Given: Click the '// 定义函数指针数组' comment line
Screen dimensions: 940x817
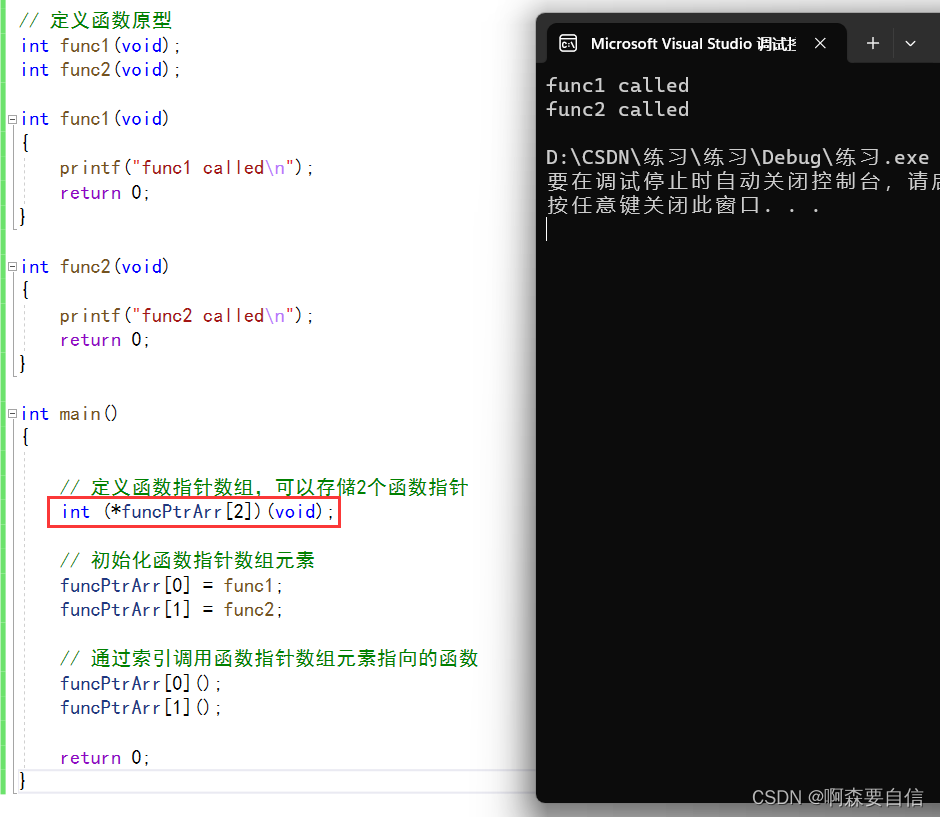Looking at the screenshot, I should tap(264, 487).
